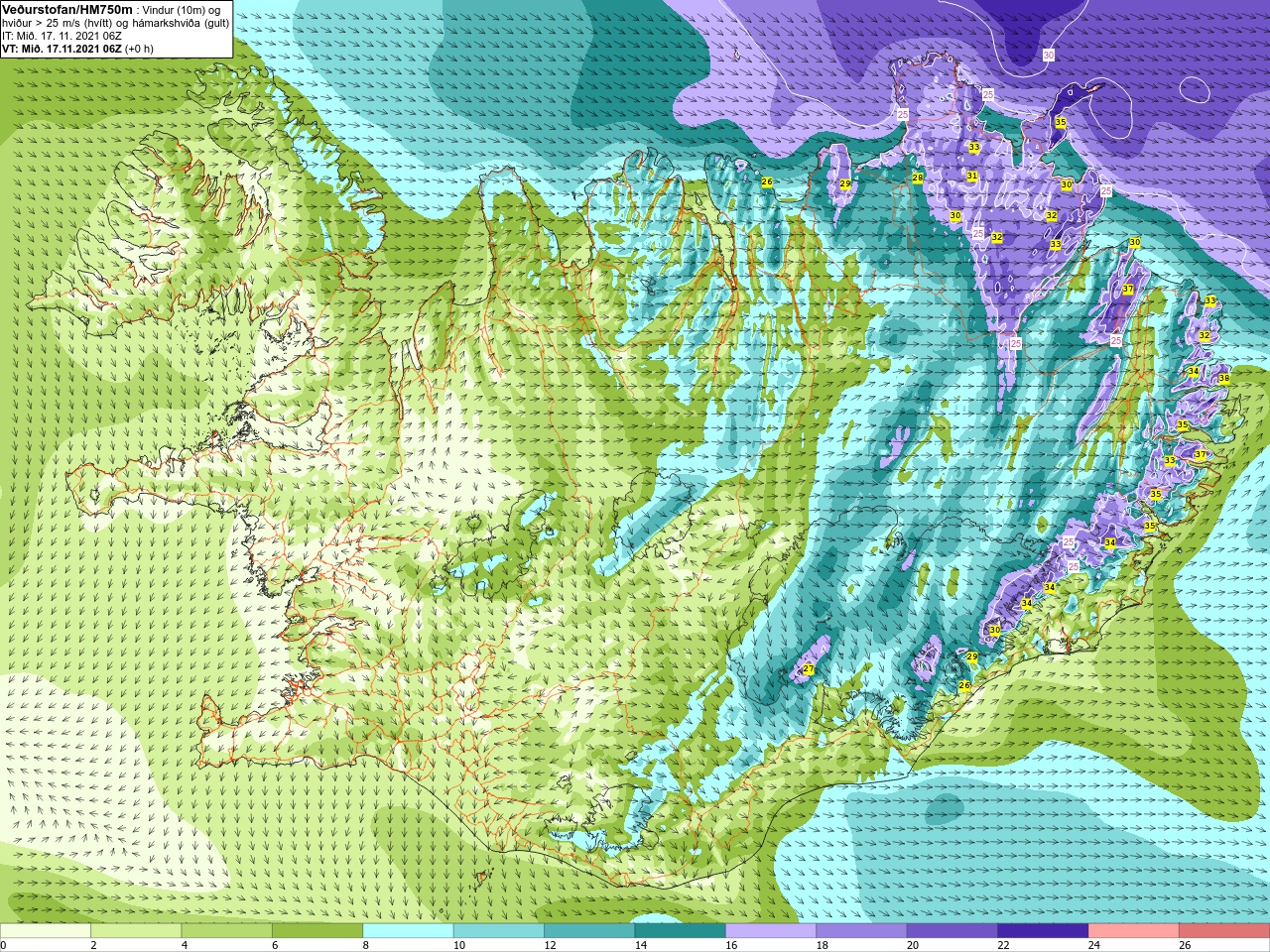Screen dimensions: 1270x952
Task: Click the "IT: Mið. 17. 11. 2021 06Z" line
Action: tap(63, 36)
